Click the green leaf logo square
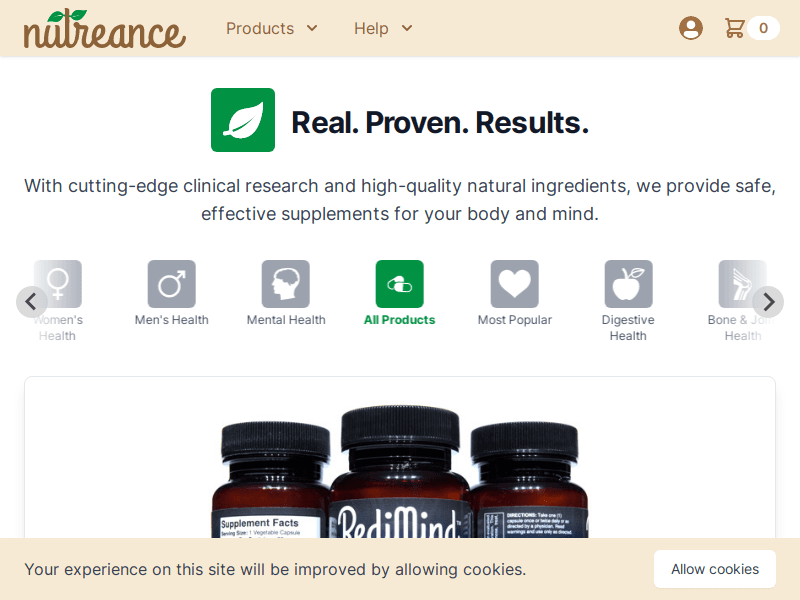Image resolution: width=800 pixels, height=600 pixels. pos(243,120)
